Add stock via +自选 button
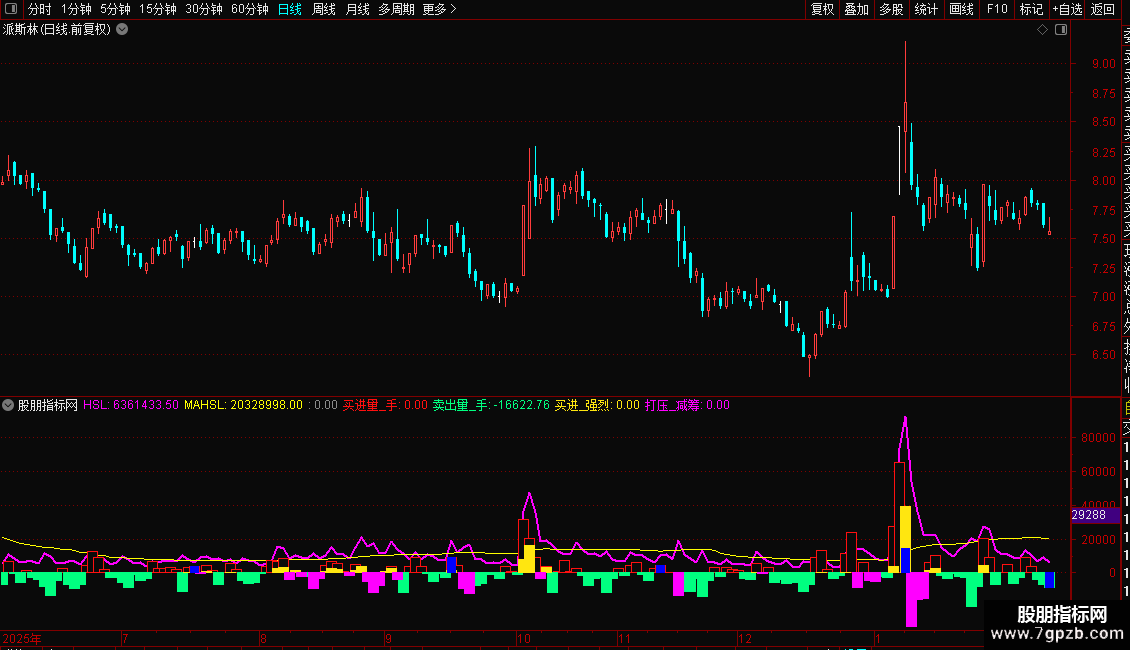Viewport: 1130px width, 650px height. (x=1067, y=9)
